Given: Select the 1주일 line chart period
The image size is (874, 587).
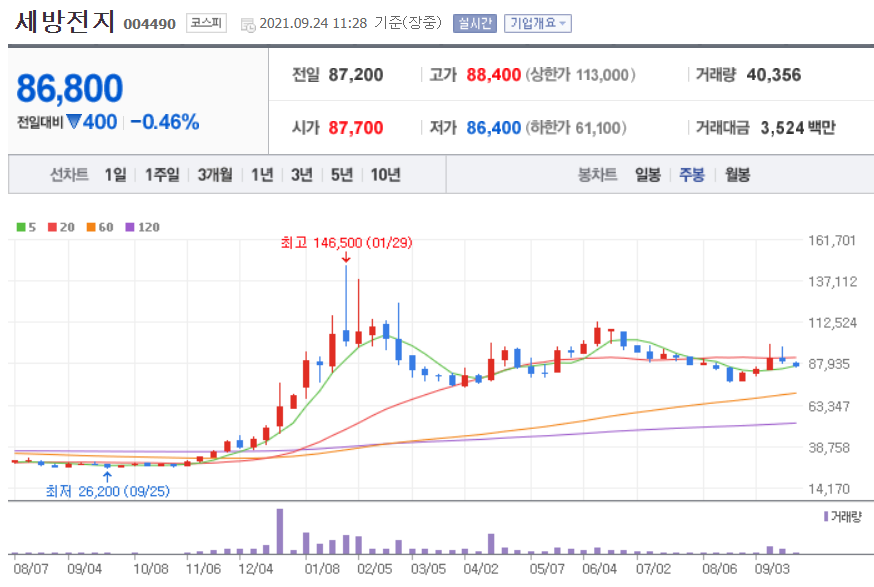Looking at the screenshot, I should tap(162, 175).
